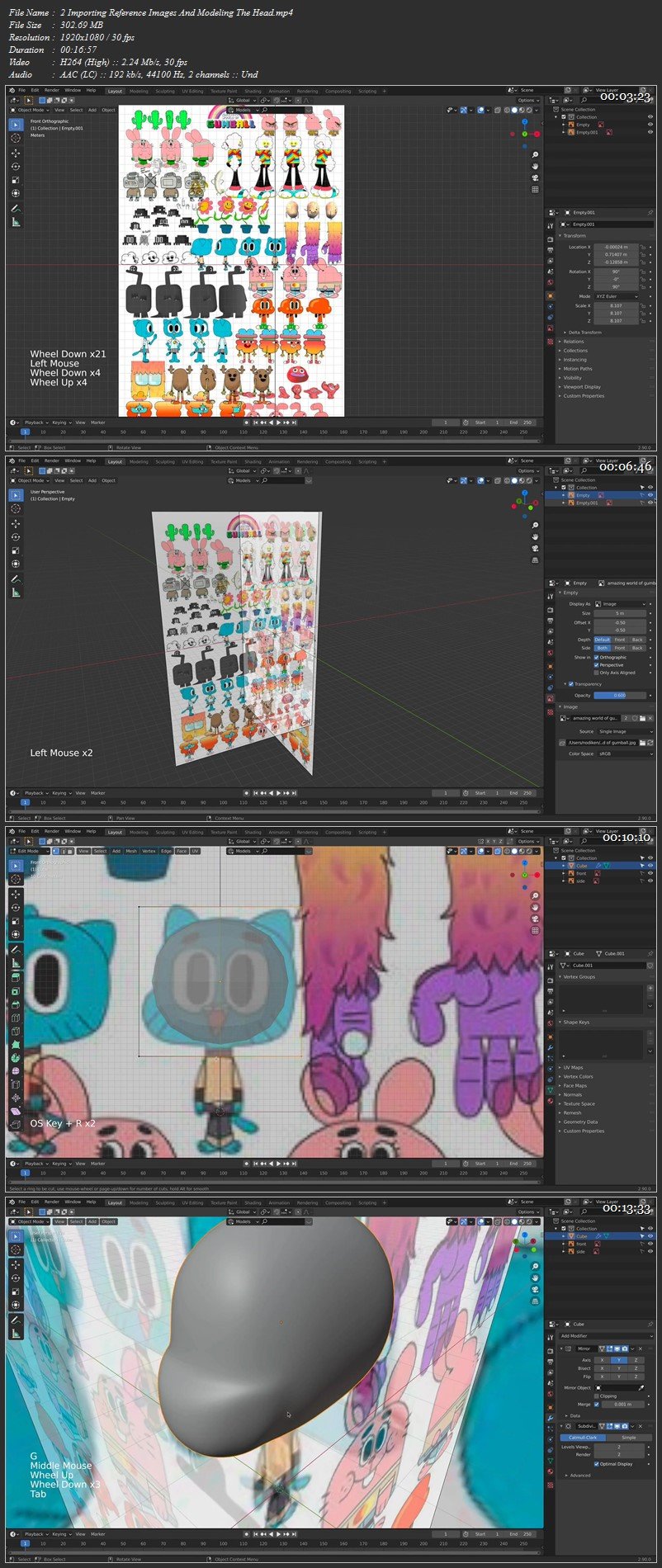
Task: Toggle the Transparency checkbox
Action: click(x=571, y=684)
